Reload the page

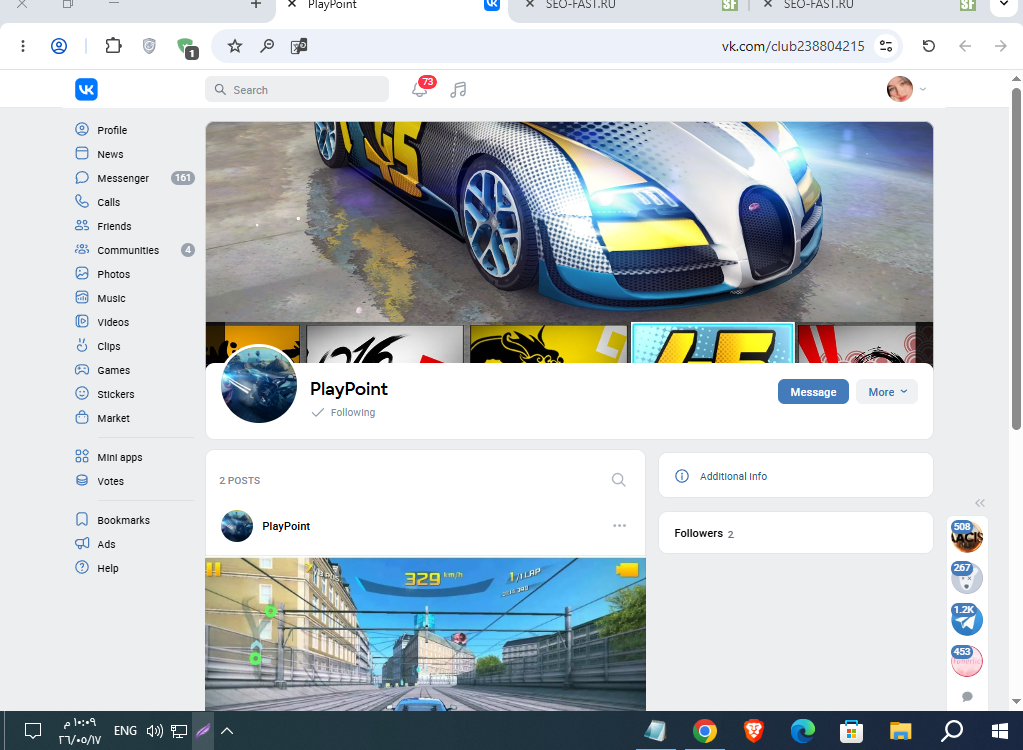click(928, 46)
